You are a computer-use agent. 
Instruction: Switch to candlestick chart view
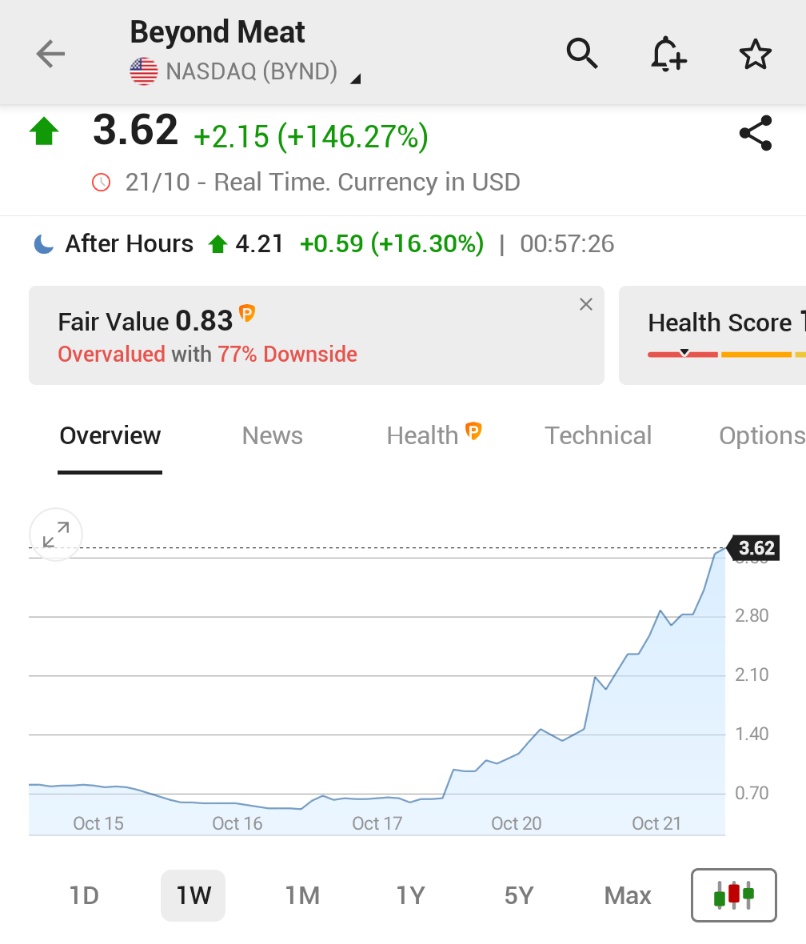(x=733, y=895)
